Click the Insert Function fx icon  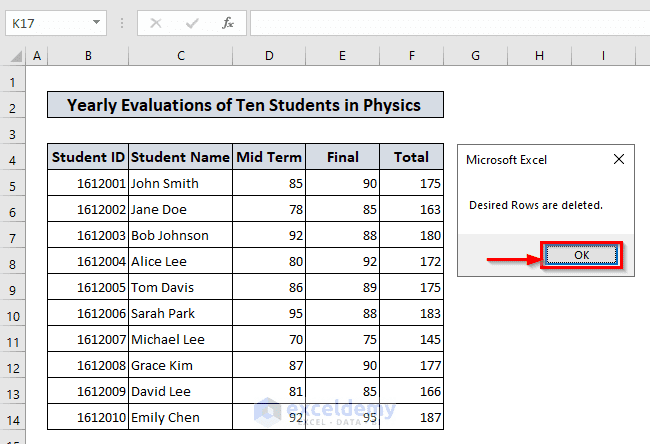228,23
